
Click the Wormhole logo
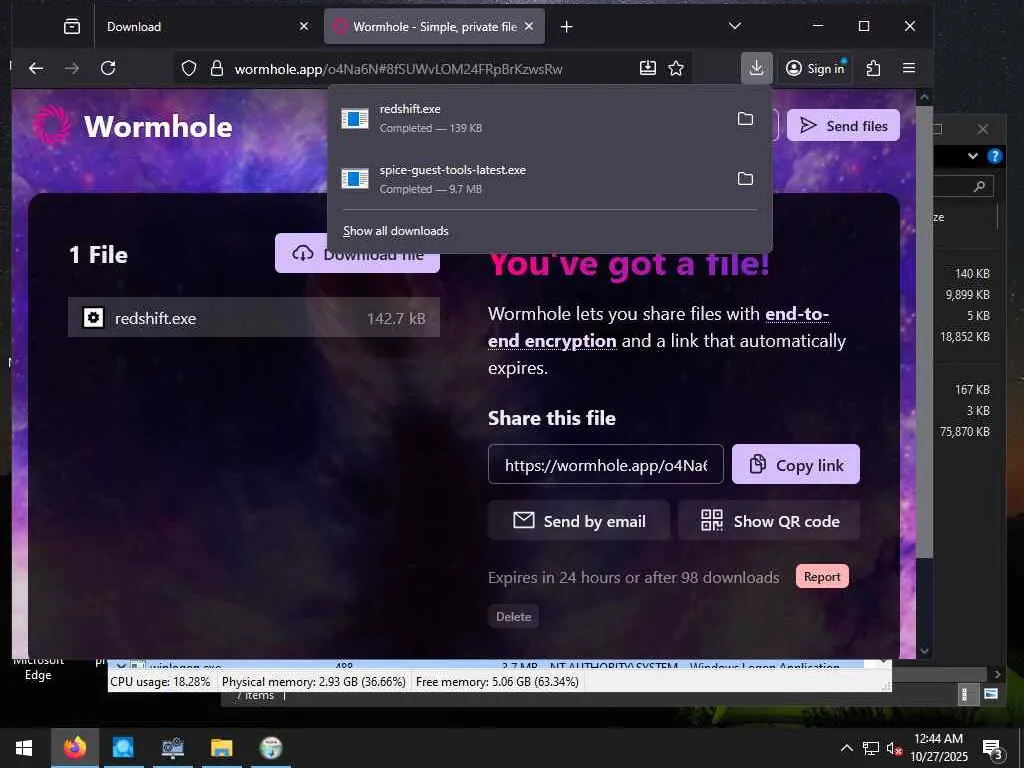(x=133, y=126)
